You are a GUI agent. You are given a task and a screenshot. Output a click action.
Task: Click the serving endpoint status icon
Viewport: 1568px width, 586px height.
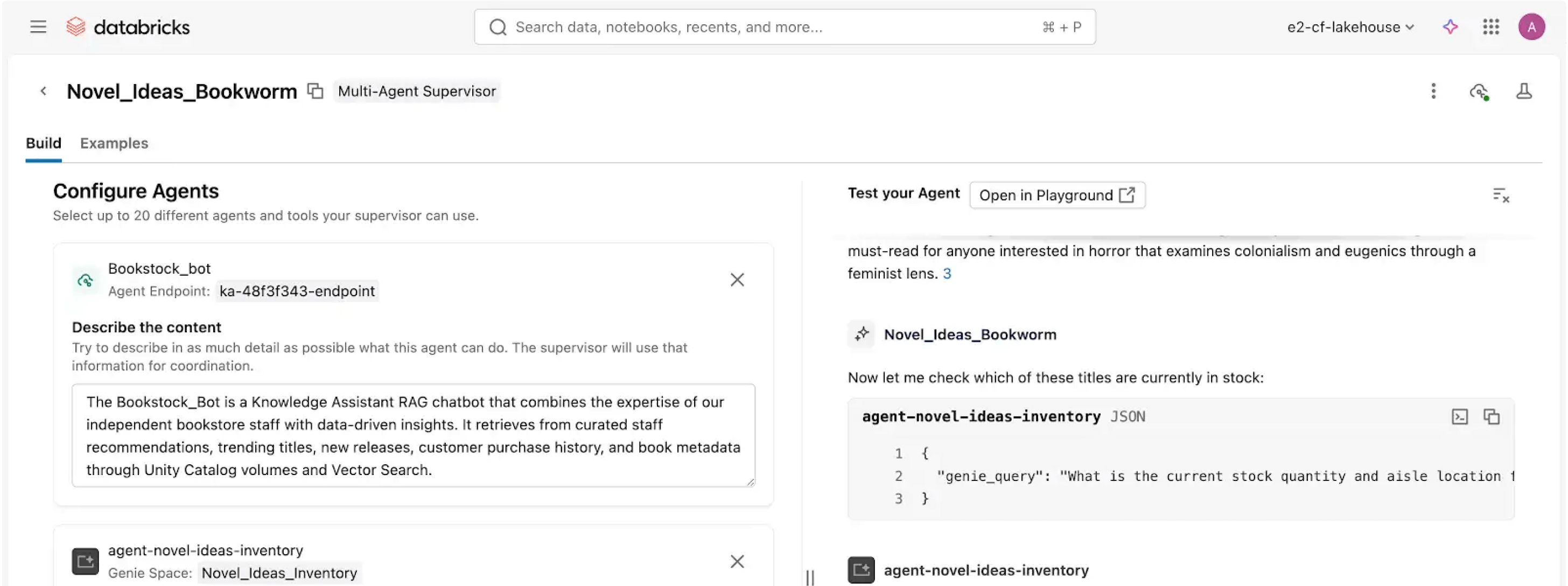point(1479,92)
